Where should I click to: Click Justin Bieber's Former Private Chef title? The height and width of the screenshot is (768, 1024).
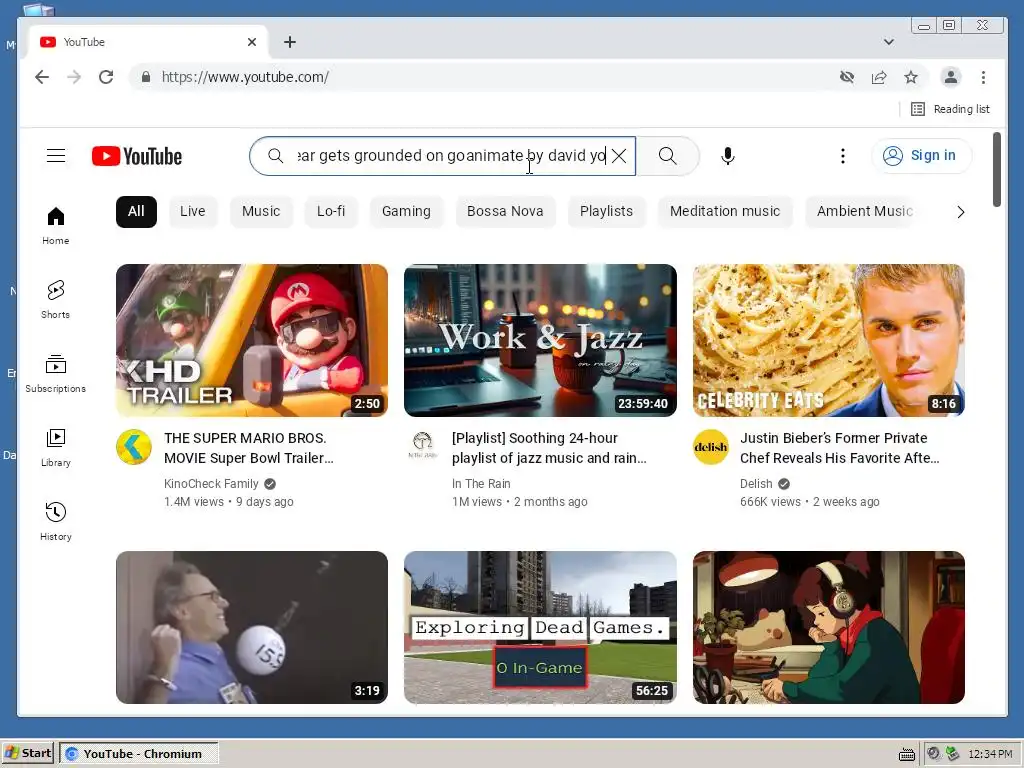pos(840,448)
